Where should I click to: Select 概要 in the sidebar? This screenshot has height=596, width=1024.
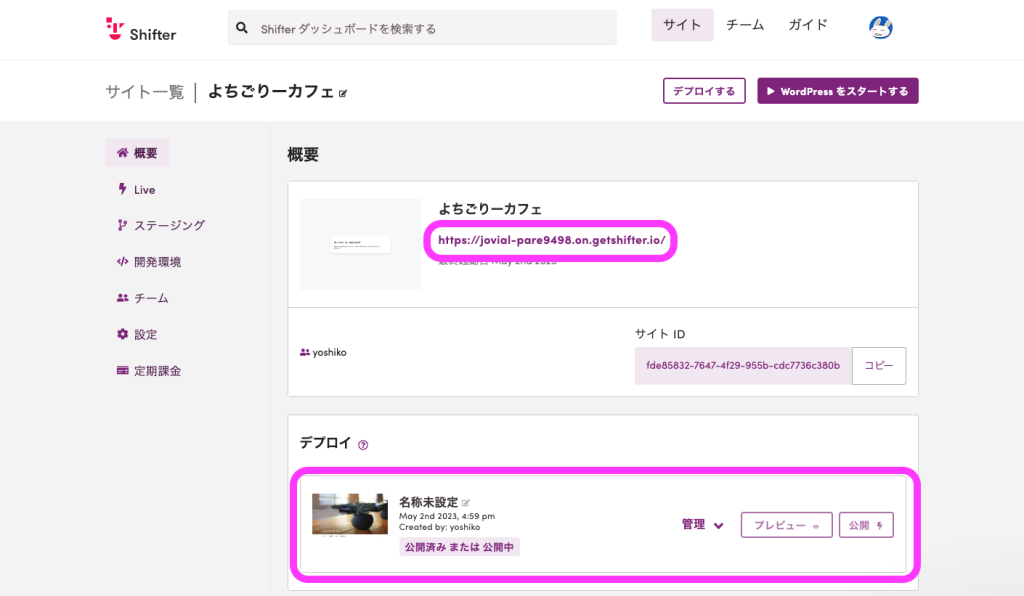point(137,153)
